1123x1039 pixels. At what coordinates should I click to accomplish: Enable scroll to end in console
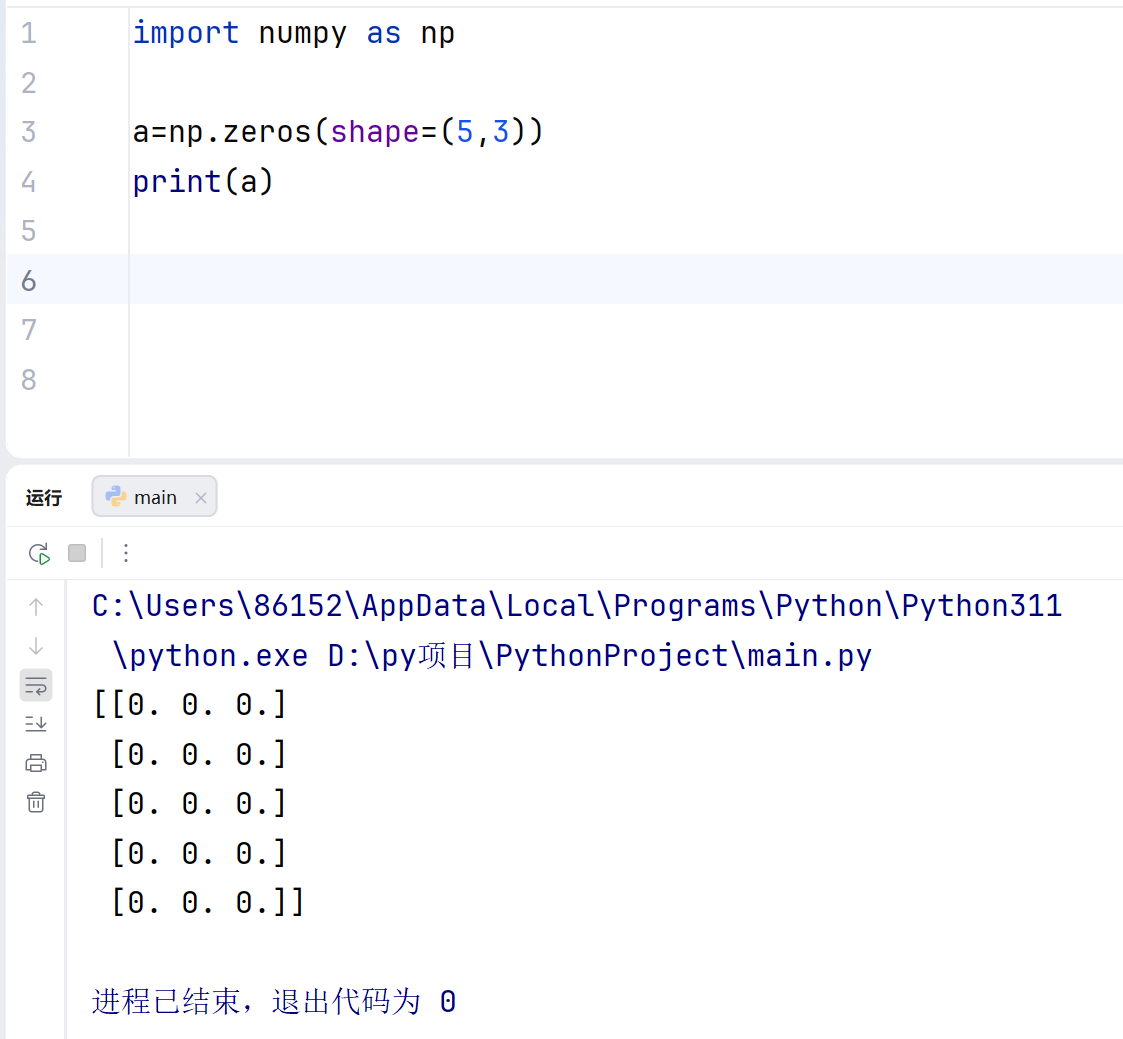pyautogui.click(x=36, y=723)
